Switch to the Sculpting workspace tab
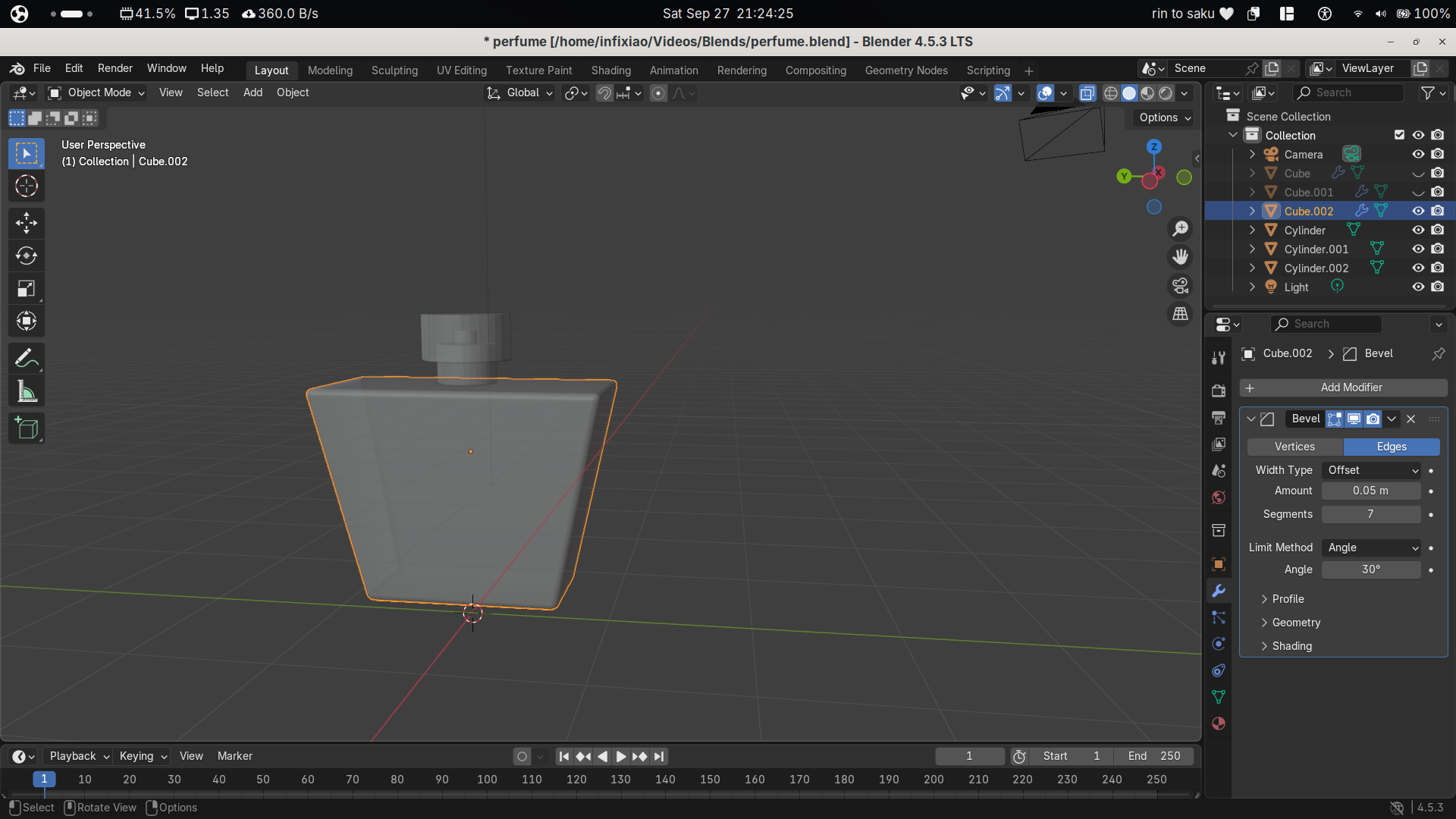Screen dimensions: 1456x819 pyautogui.click(x=394, y=70)
